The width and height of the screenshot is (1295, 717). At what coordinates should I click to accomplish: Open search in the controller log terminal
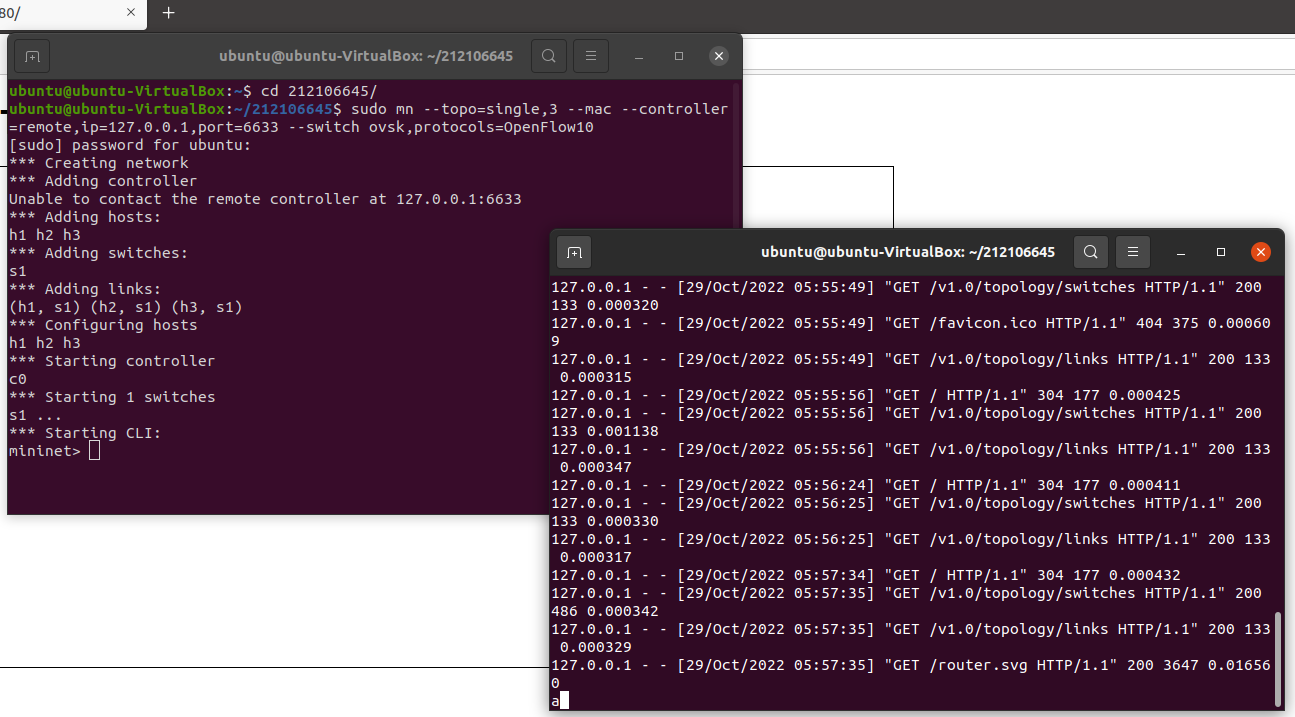1090,252
